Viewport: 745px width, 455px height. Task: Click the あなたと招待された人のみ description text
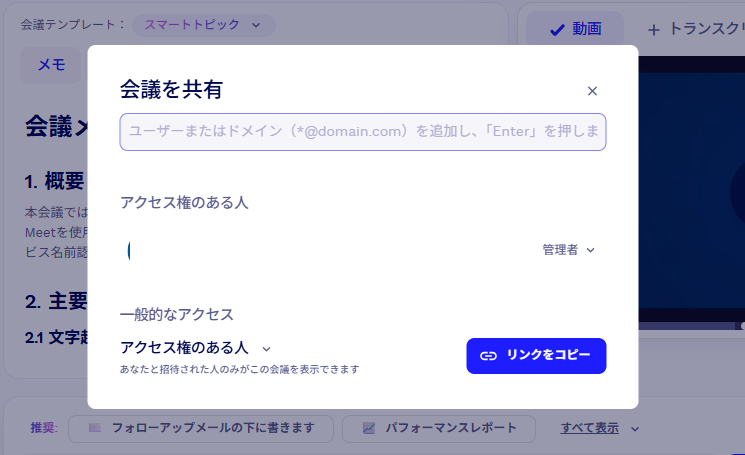(x=239, y=369)
